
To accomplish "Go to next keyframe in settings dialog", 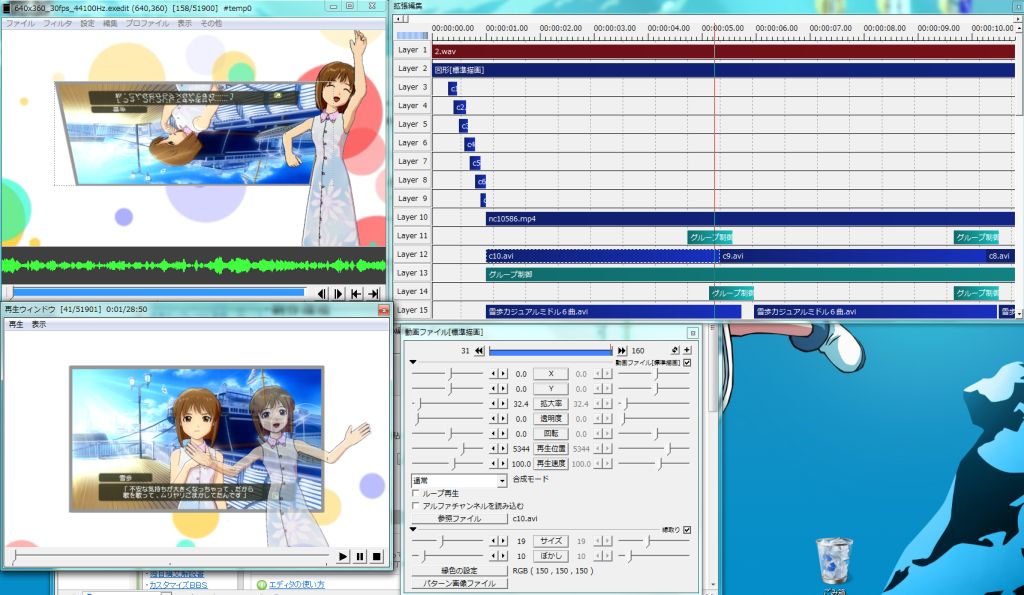I will [x=622, y=351].
